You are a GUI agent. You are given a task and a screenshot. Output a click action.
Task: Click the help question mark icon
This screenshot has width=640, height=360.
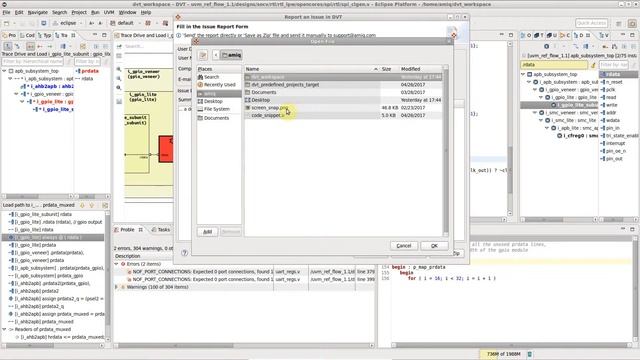[x=184, y=253]
